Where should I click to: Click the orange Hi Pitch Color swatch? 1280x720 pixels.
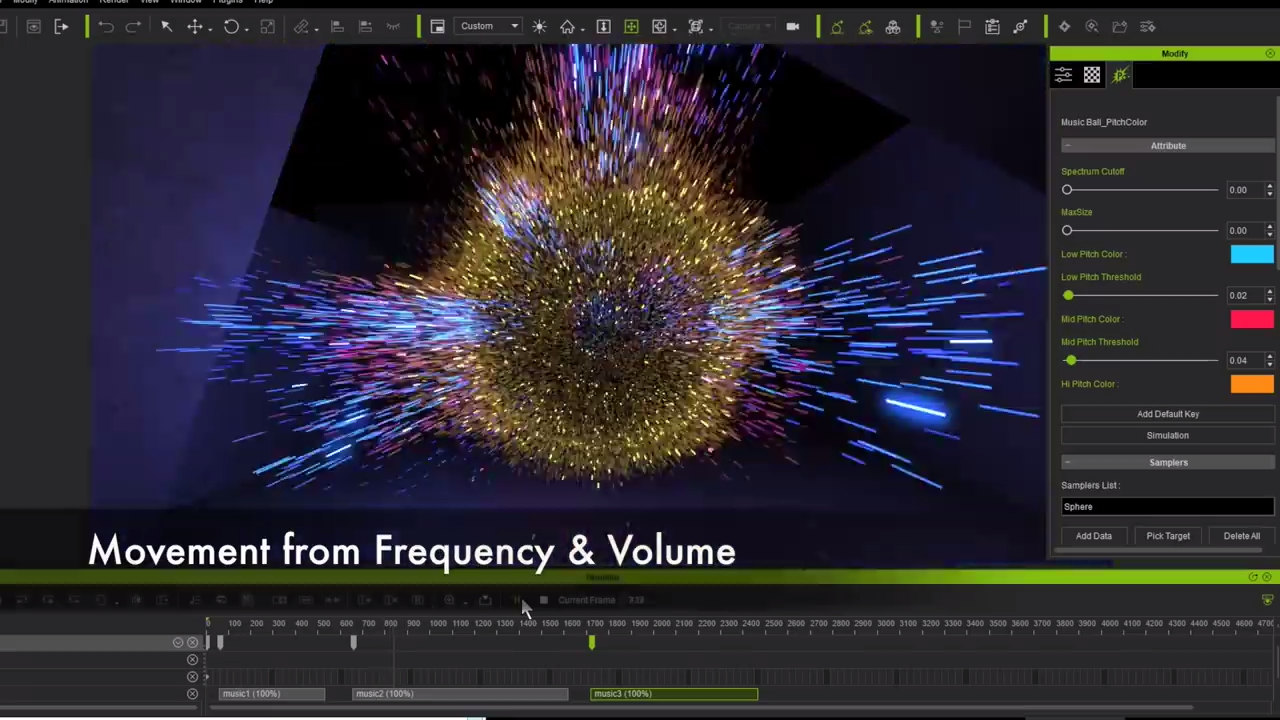(1252, 384)
